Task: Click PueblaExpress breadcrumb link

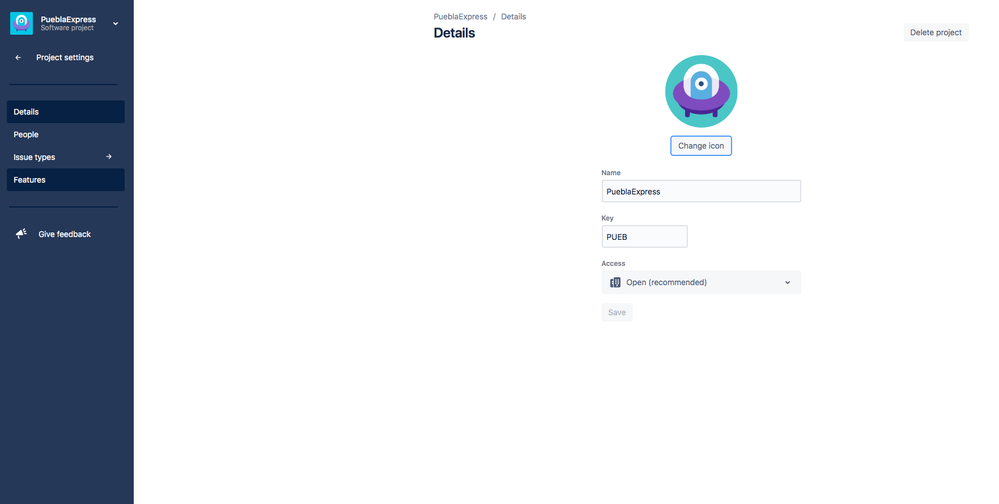Action: 460,17
